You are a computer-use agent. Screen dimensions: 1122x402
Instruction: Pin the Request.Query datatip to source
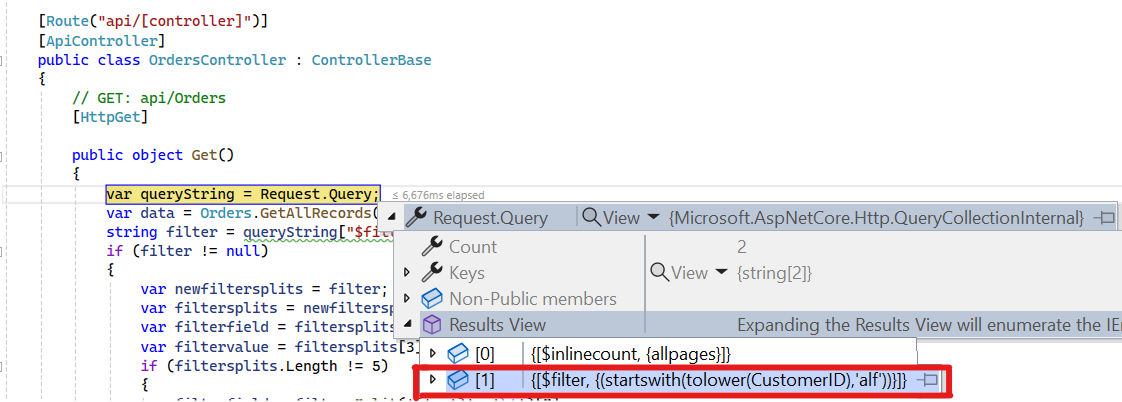(1104, 218)
